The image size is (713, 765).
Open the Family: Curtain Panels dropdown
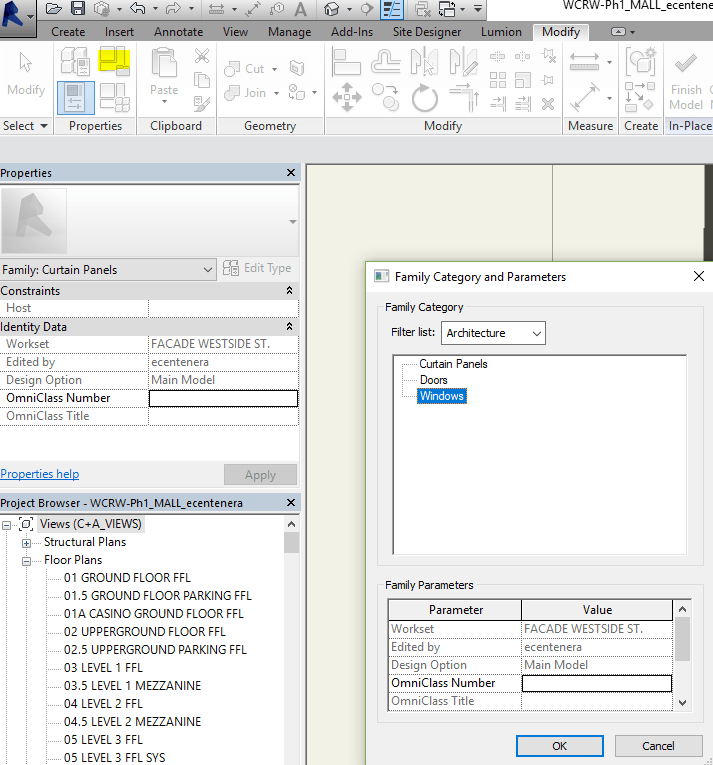[108, 269]
